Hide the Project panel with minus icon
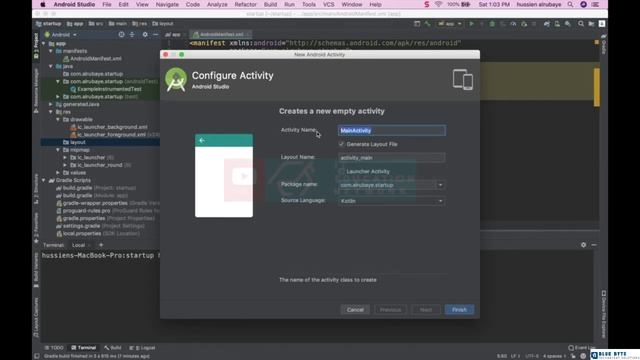 coord(156,35)
